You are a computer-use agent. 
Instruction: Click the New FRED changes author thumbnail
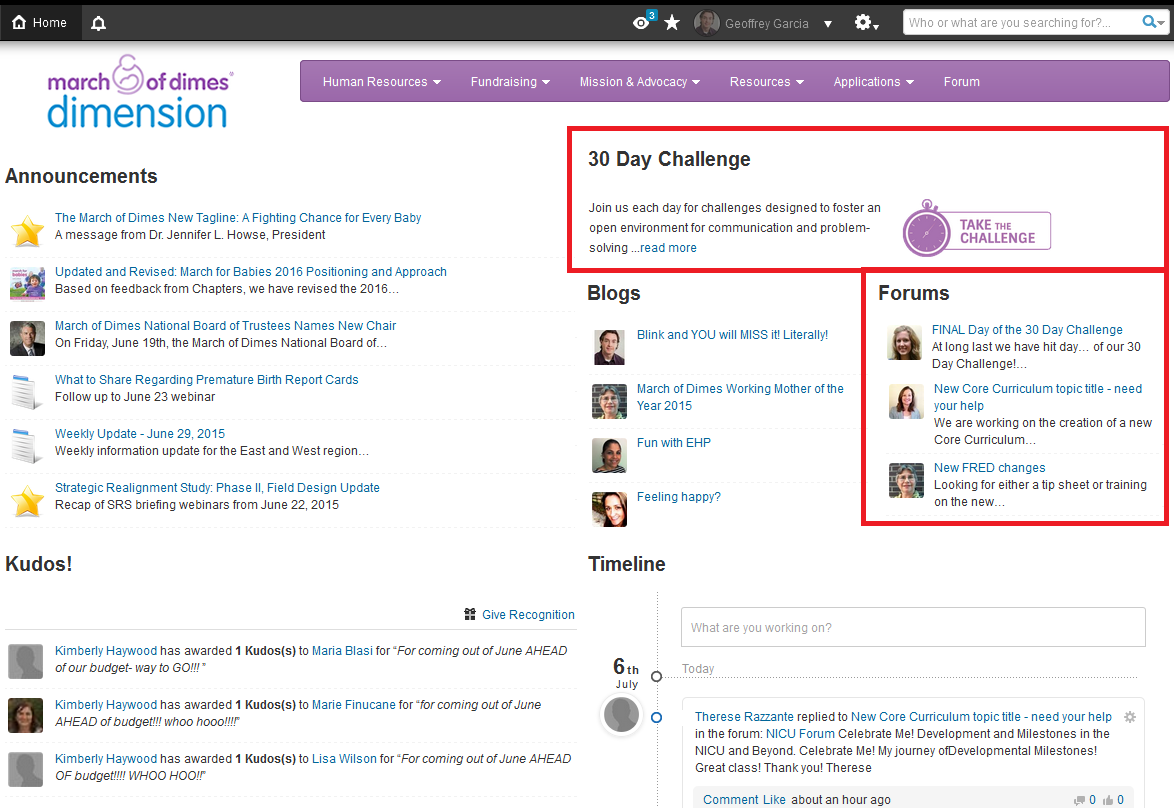point(906,480)
